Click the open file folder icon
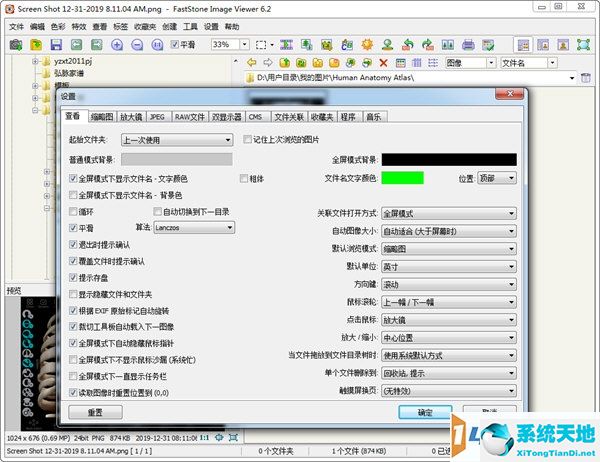 click(36, 45)
